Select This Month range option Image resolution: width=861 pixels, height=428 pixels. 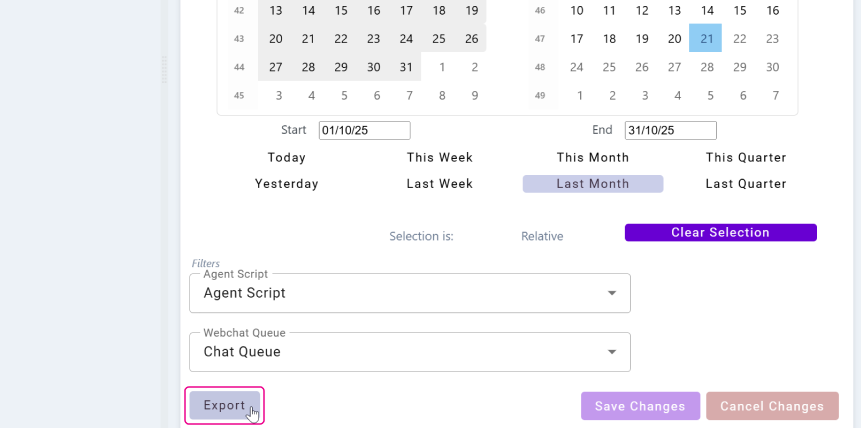click(593, 158)
